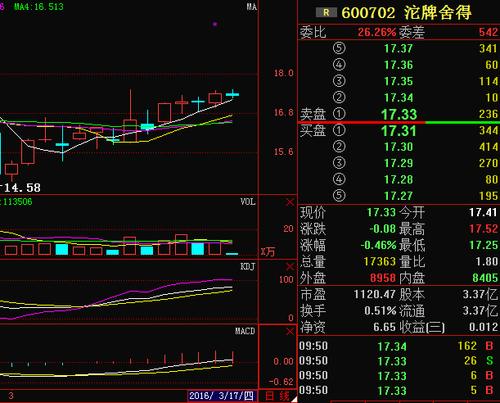500x403 pixels.
Task: Select sell level 2 price 17.34
Action: tap(398, 98)
